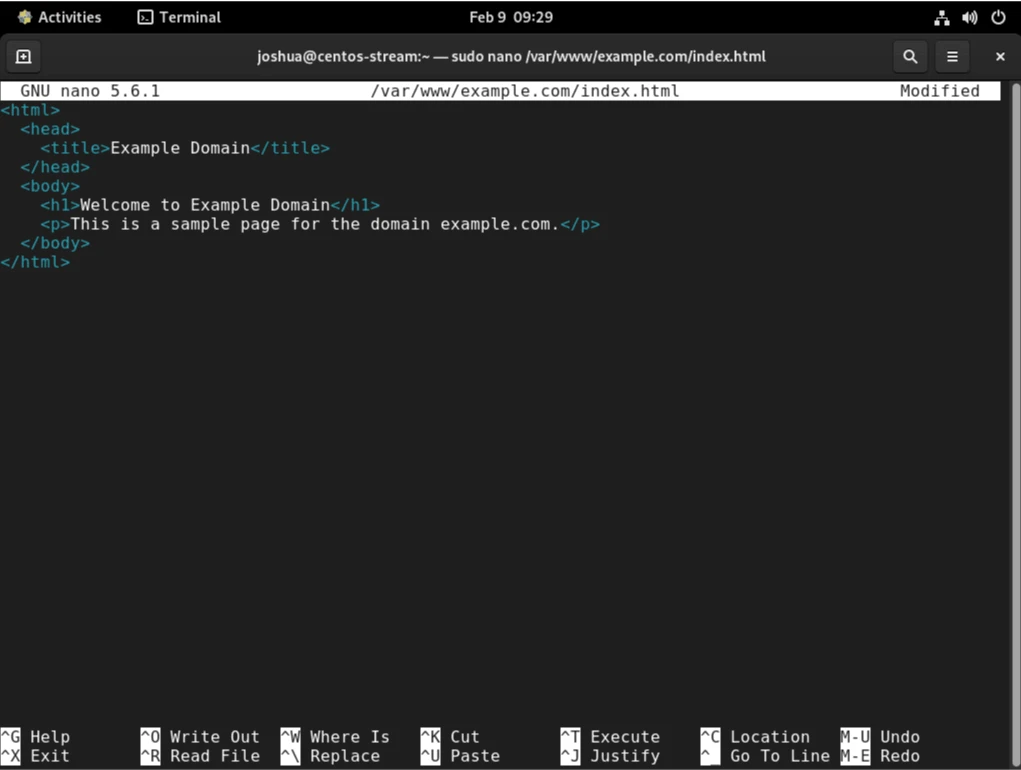This screenshot has width=1021, height=770.
Task: Click the terminal vertical scrollbar
Action: click(1015, 424)
